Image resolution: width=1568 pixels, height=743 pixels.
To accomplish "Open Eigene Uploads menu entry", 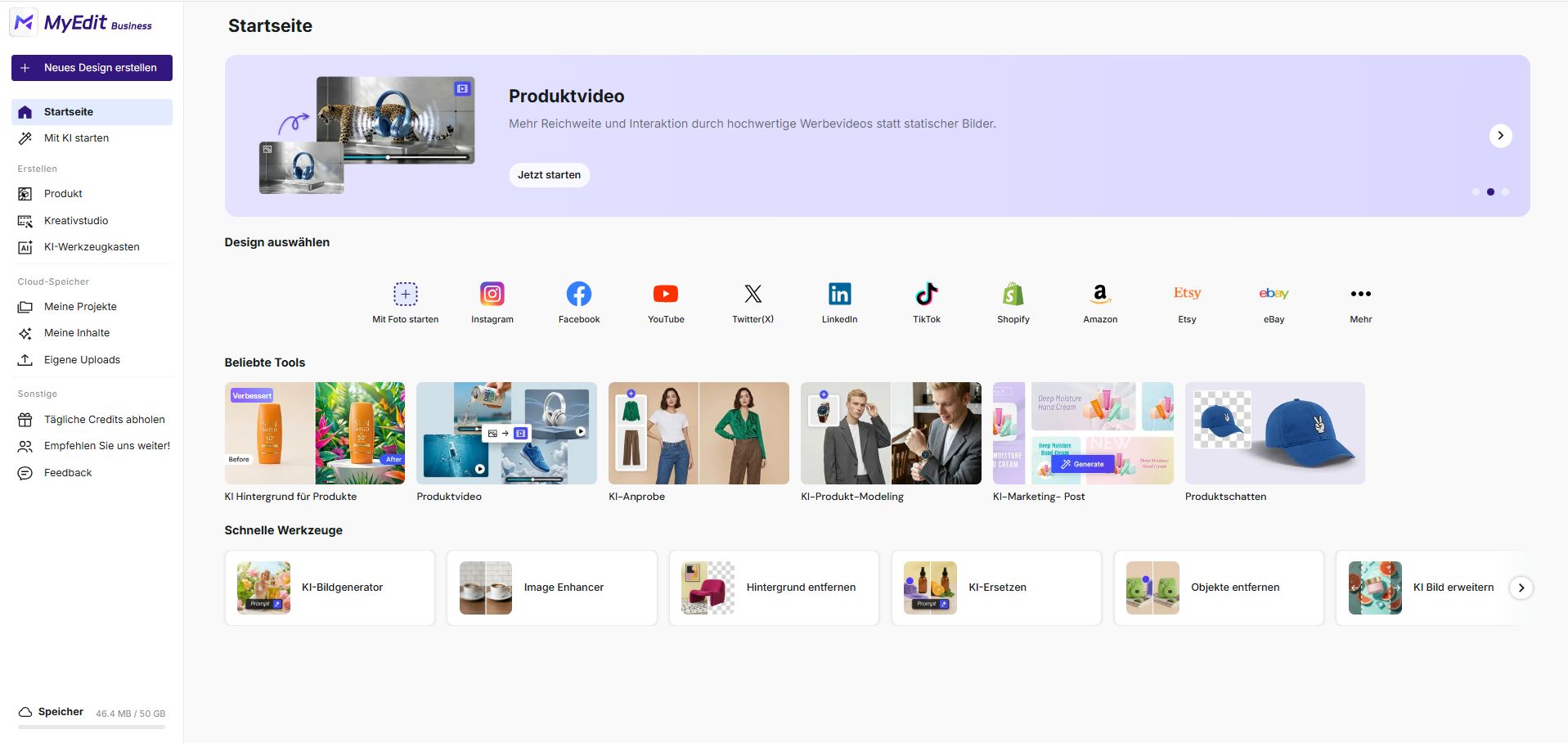I will [92, 360].
